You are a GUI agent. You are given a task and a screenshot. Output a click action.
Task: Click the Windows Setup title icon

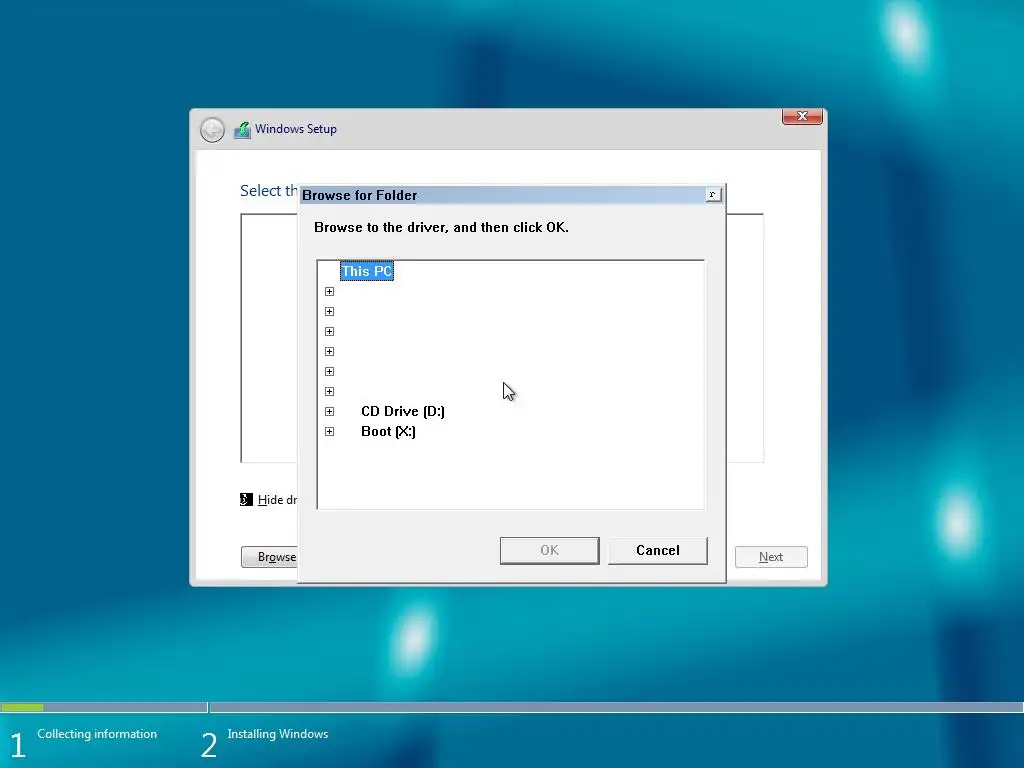coord(242,129)
